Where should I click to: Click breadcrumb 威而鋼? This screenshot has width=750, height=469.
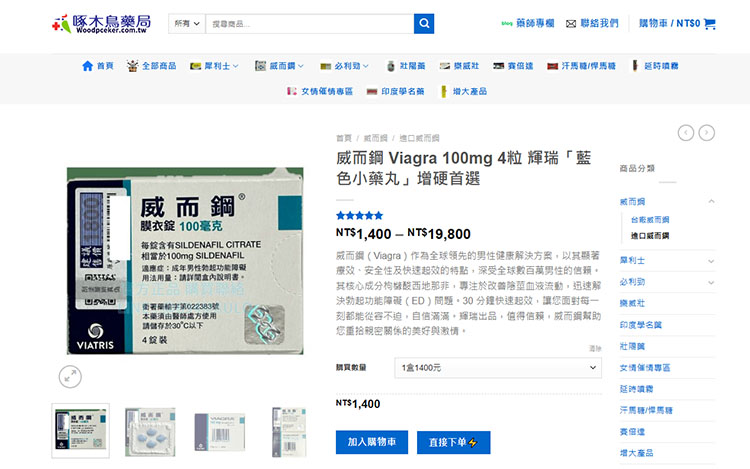click(375, 138)
